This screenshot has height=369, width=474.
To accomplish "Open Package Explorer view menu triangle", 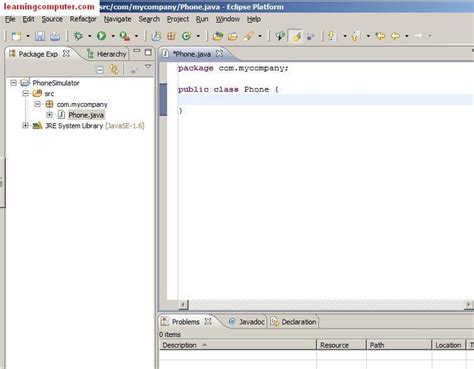I will point(148,67).
